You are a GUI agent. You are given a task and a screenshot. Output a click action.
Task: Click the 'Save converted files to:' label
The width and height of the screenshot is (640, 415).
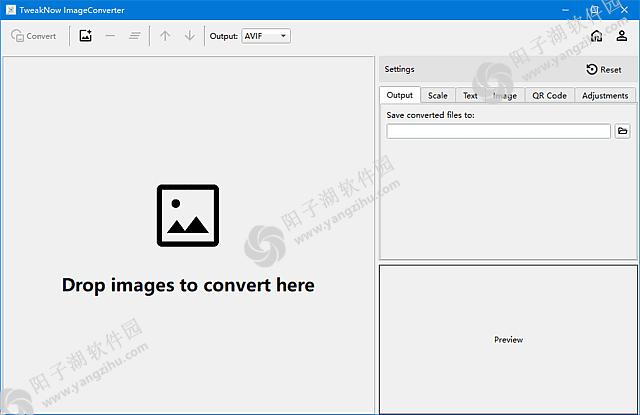click(430, 115)
